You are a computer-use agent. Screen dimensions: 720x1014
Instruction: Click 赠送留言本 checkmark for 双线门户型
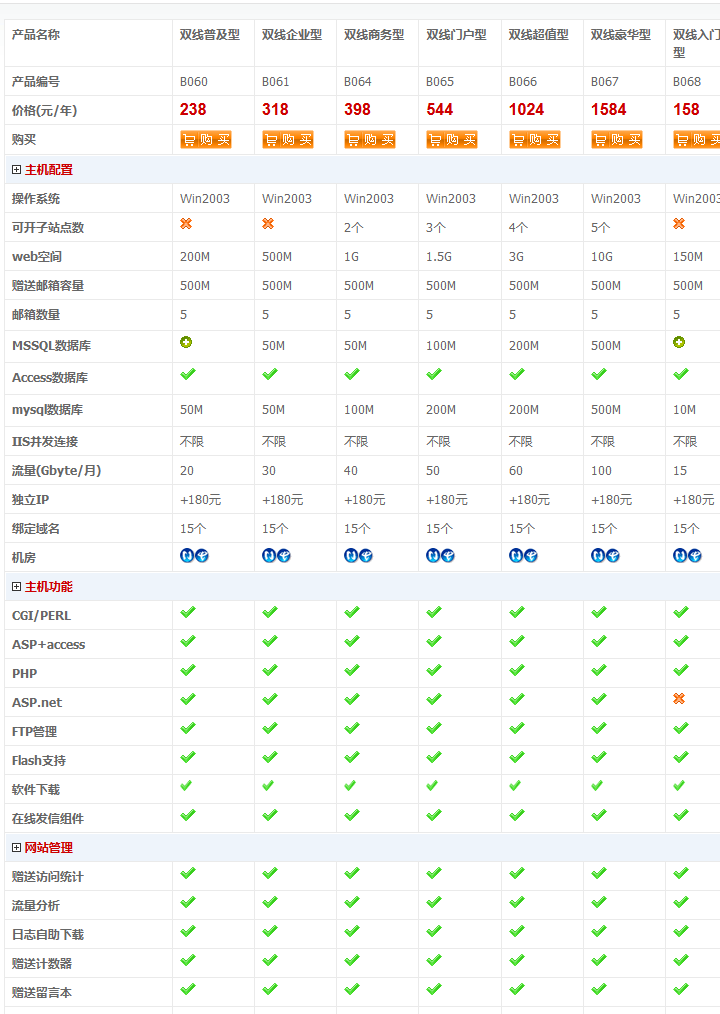coord(434,989)
